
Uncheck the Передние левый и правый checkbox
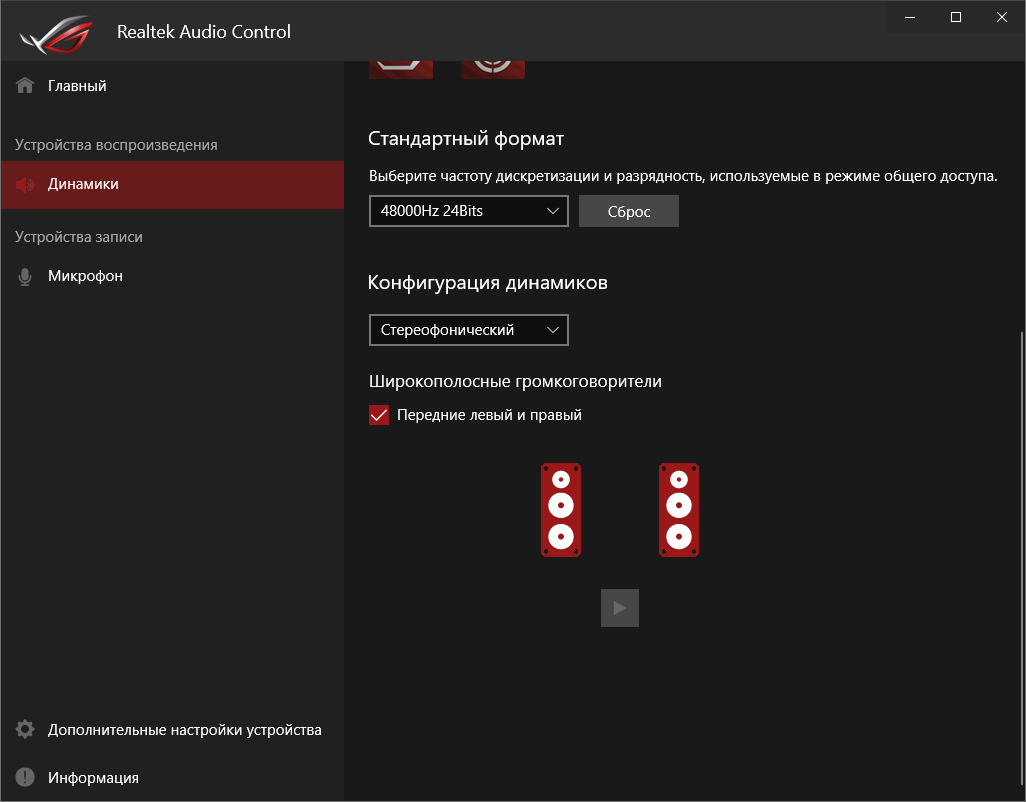pos(379,415)
